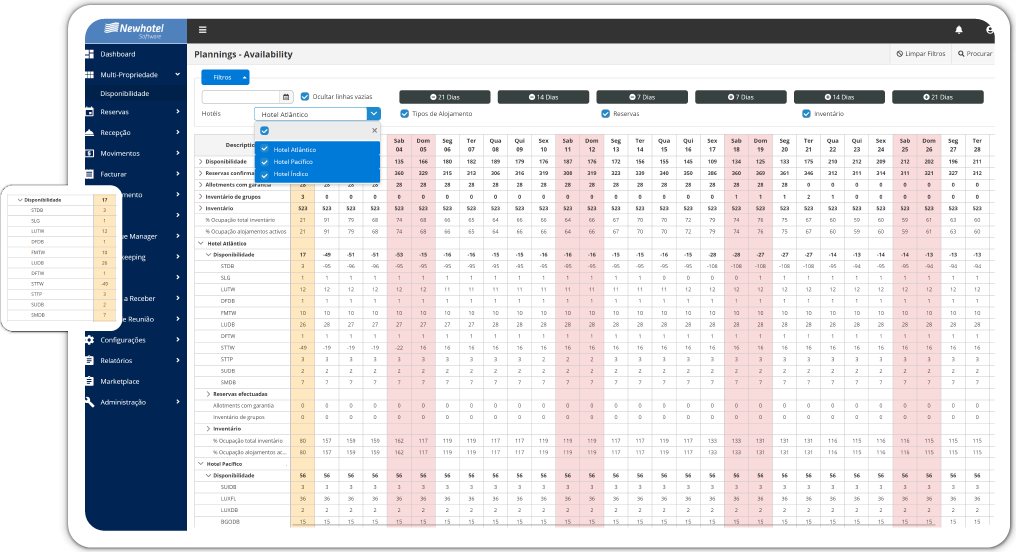The height and width of the screenshot is (552, 1016).
Task: Collapse Disponibilidade under Hotel Pacífico
Action: 208,476
